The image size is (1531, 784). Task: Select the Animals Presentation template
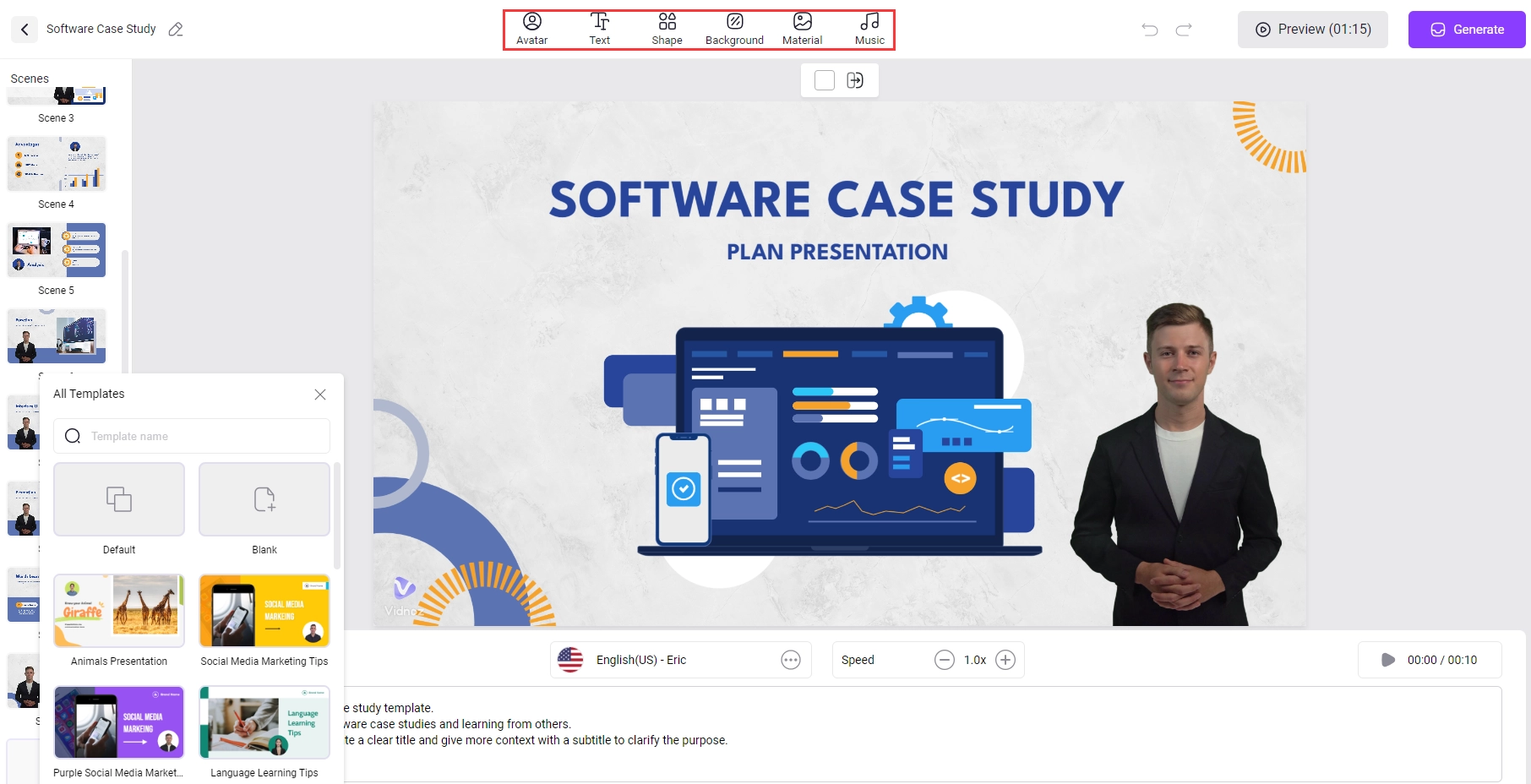pyautogui.click(x=119, y=612)
